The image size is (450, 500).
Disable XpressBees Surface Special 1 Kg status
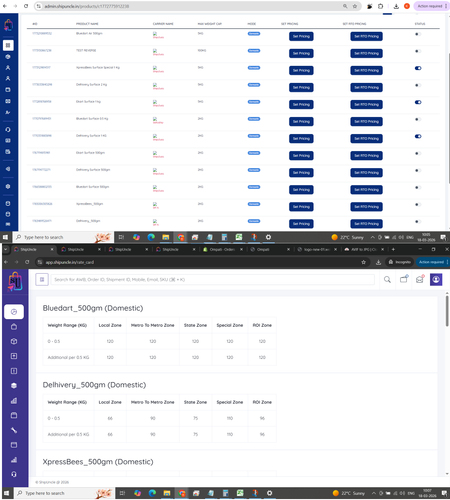coord(418,68)
